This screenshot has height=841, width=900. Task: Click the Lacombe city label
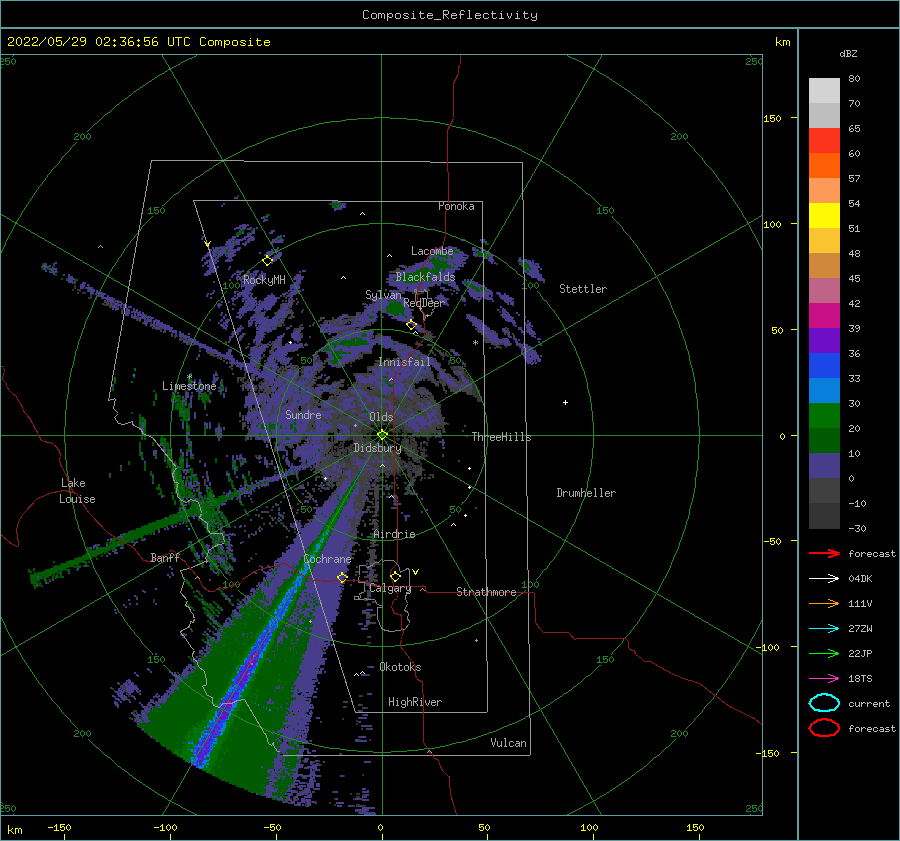click(x=432, y=251)
